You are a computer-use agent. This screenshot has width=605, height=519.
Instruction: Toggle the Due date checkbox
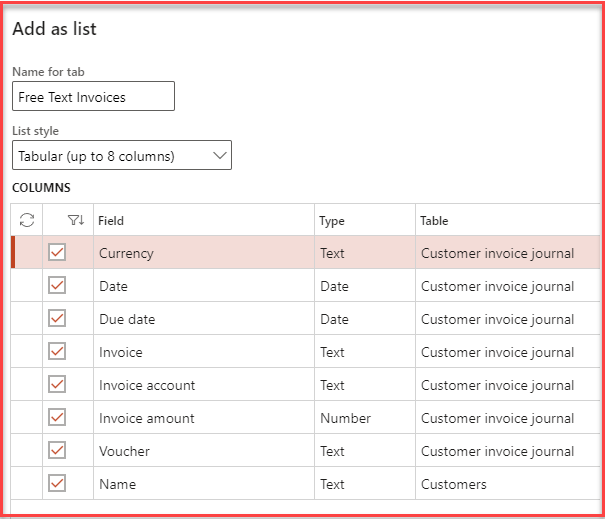pyautogui.click(x=57, y=319)
